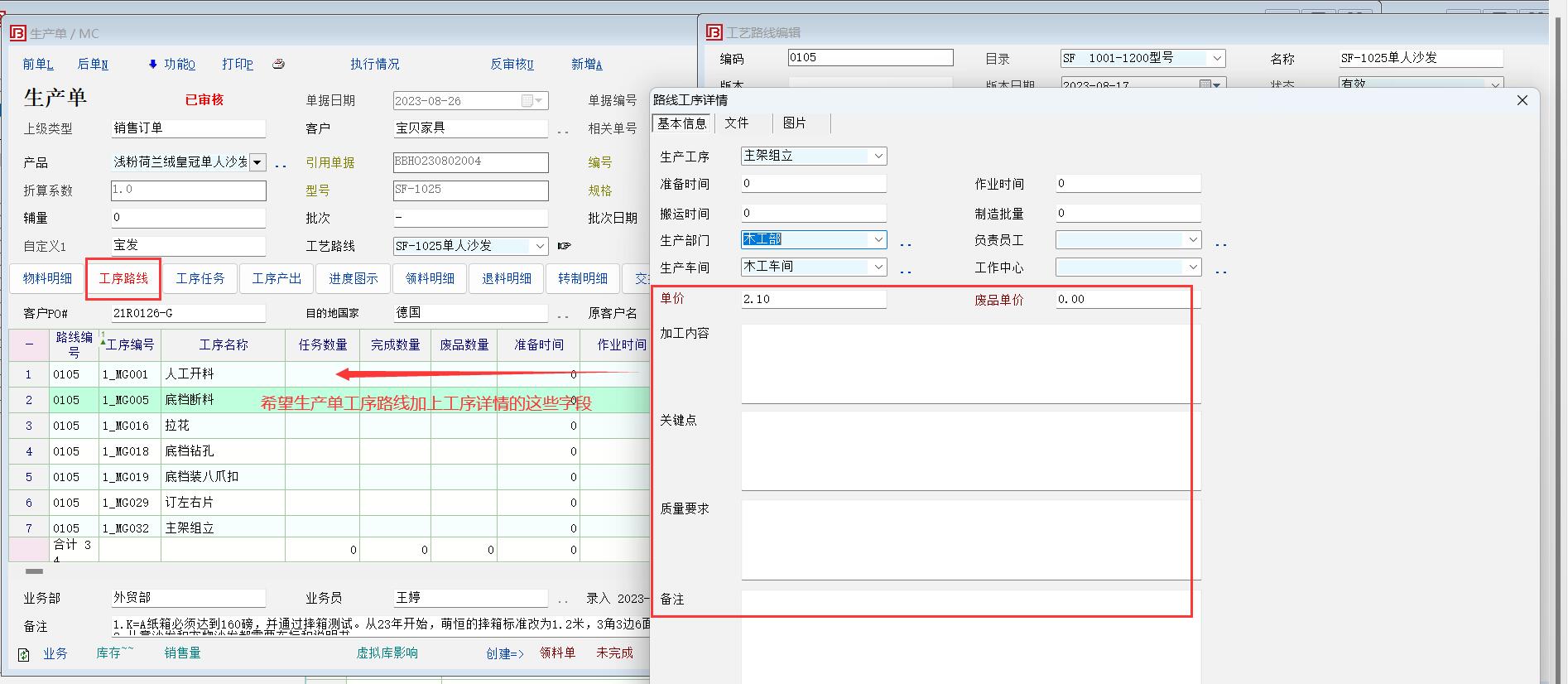
Task: Click the grid horizontal scrollbar thumb
Action: [34, 571]
